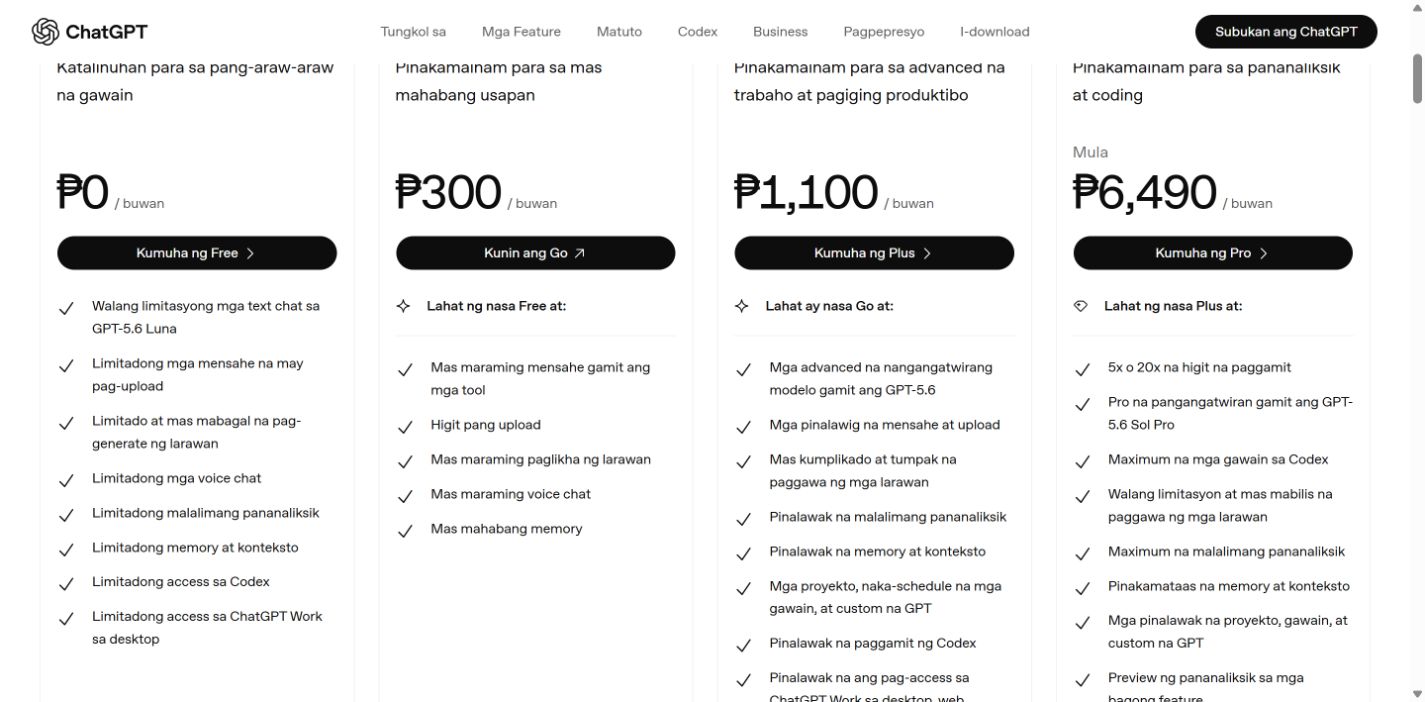Click the sparkle icon beside Lahat ng nasa Free

[x=404, y=307]
